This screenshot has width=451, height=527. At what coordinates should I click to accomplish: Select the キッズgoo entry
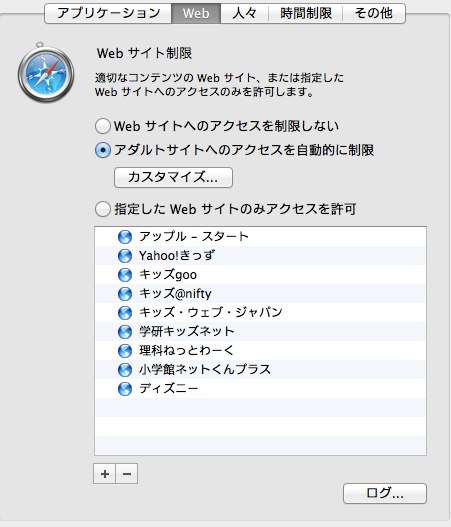tap(260, 275)
